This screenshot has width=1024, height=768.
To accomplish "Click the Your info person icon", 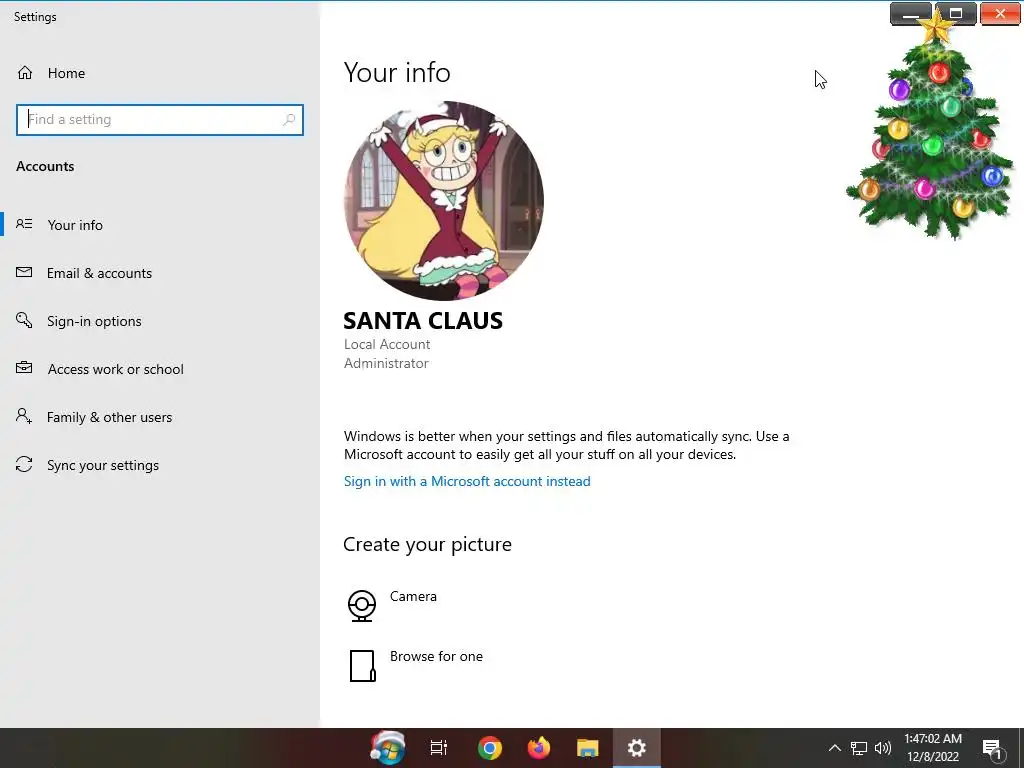I will click(24, 224).
